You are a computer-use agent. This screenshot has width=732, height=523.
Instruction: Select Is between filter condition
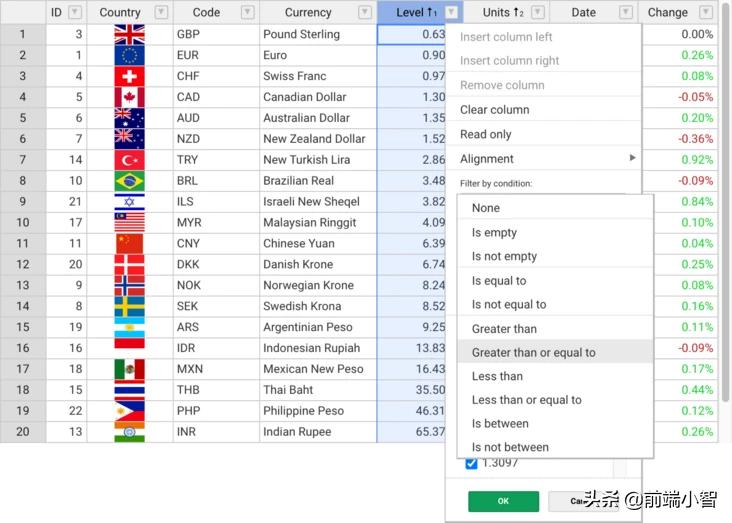(555, 424)
